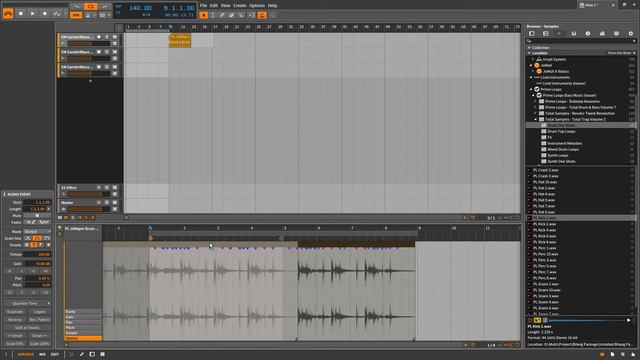Click the Legato button
Viewport: 640px width, 360px height.
[40, 312]
